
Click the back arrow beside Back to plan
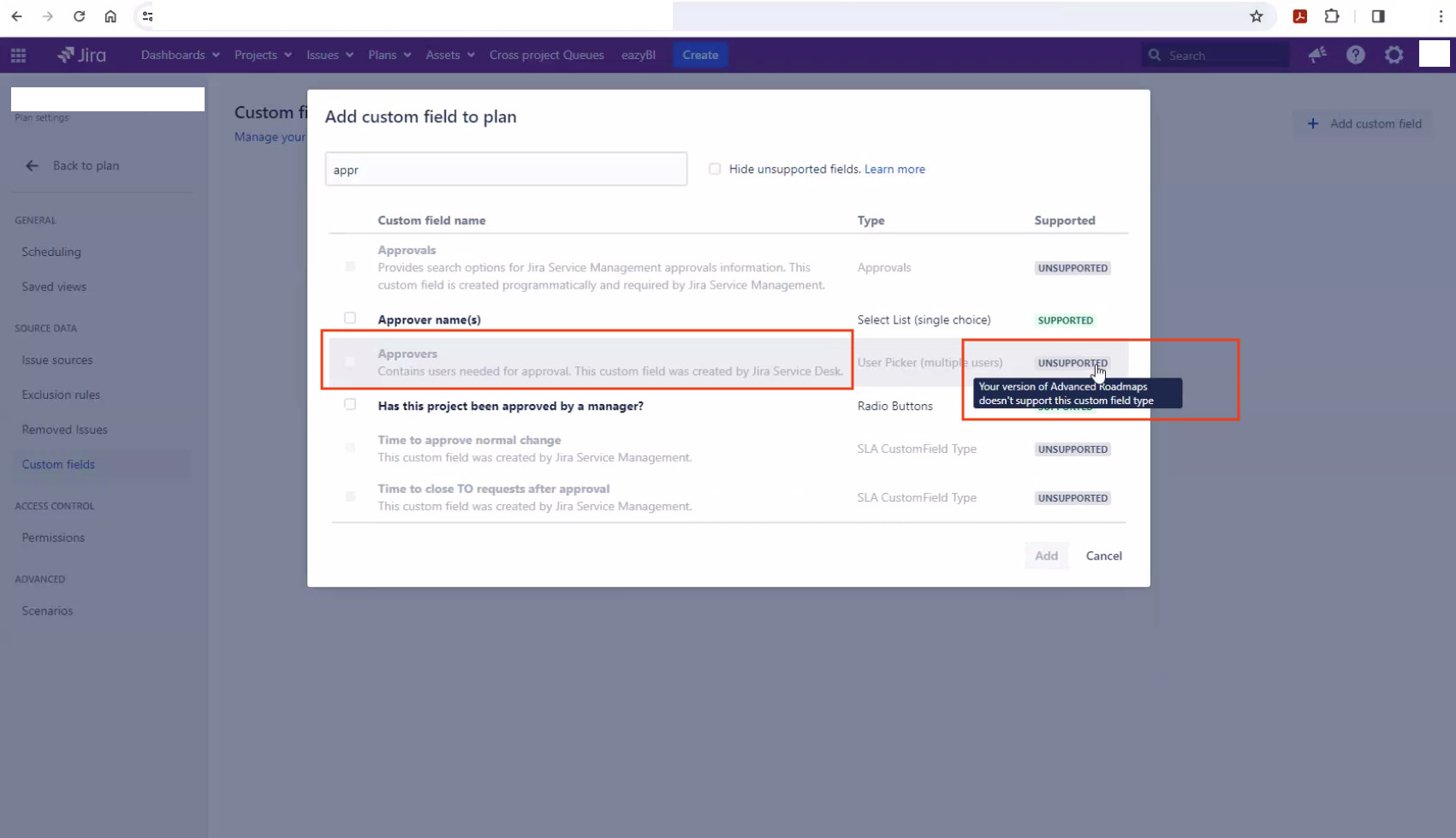(32, 165)
